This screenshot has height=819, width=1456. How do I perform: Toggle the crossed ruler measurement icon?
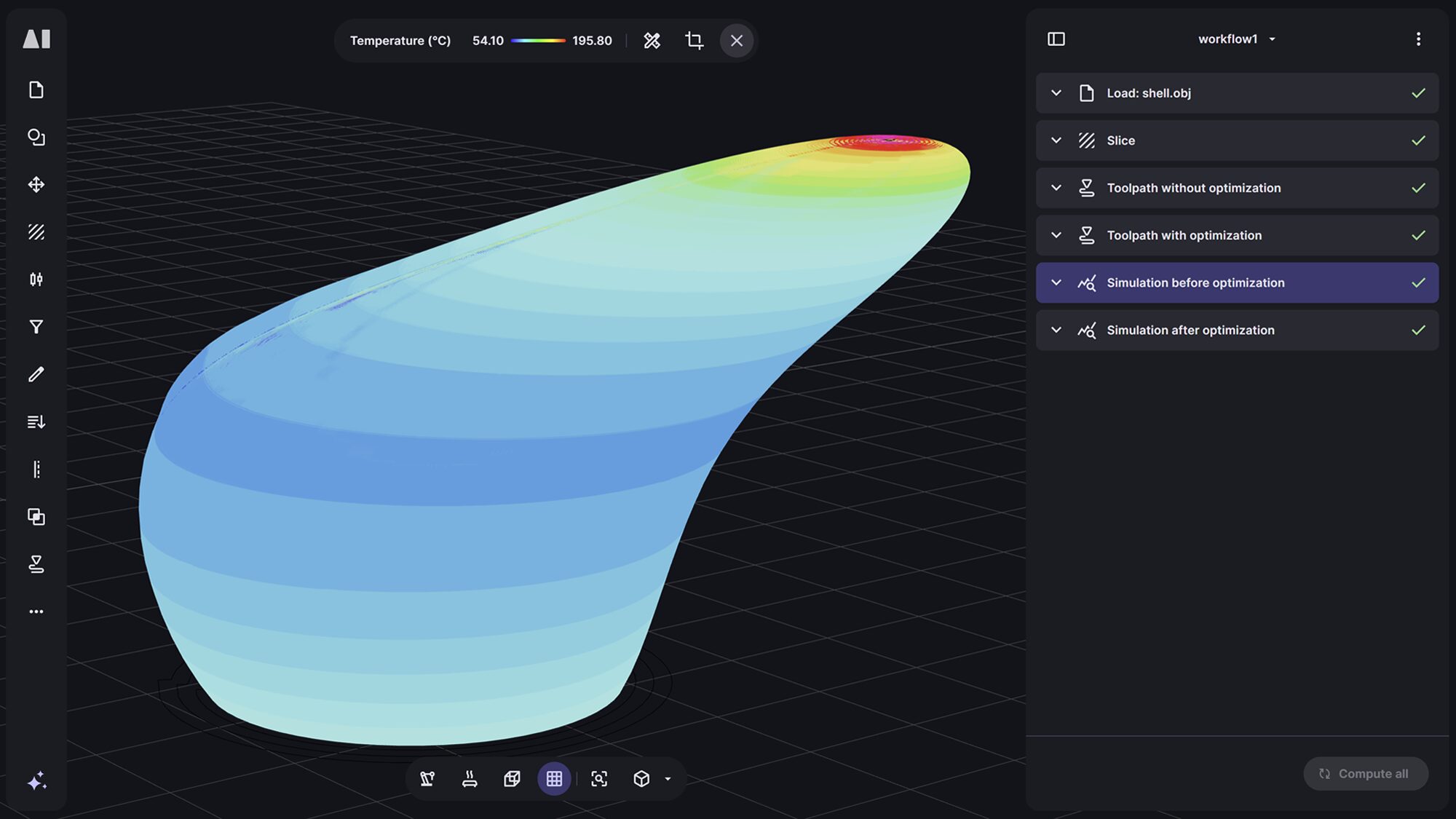click(652, 41)
